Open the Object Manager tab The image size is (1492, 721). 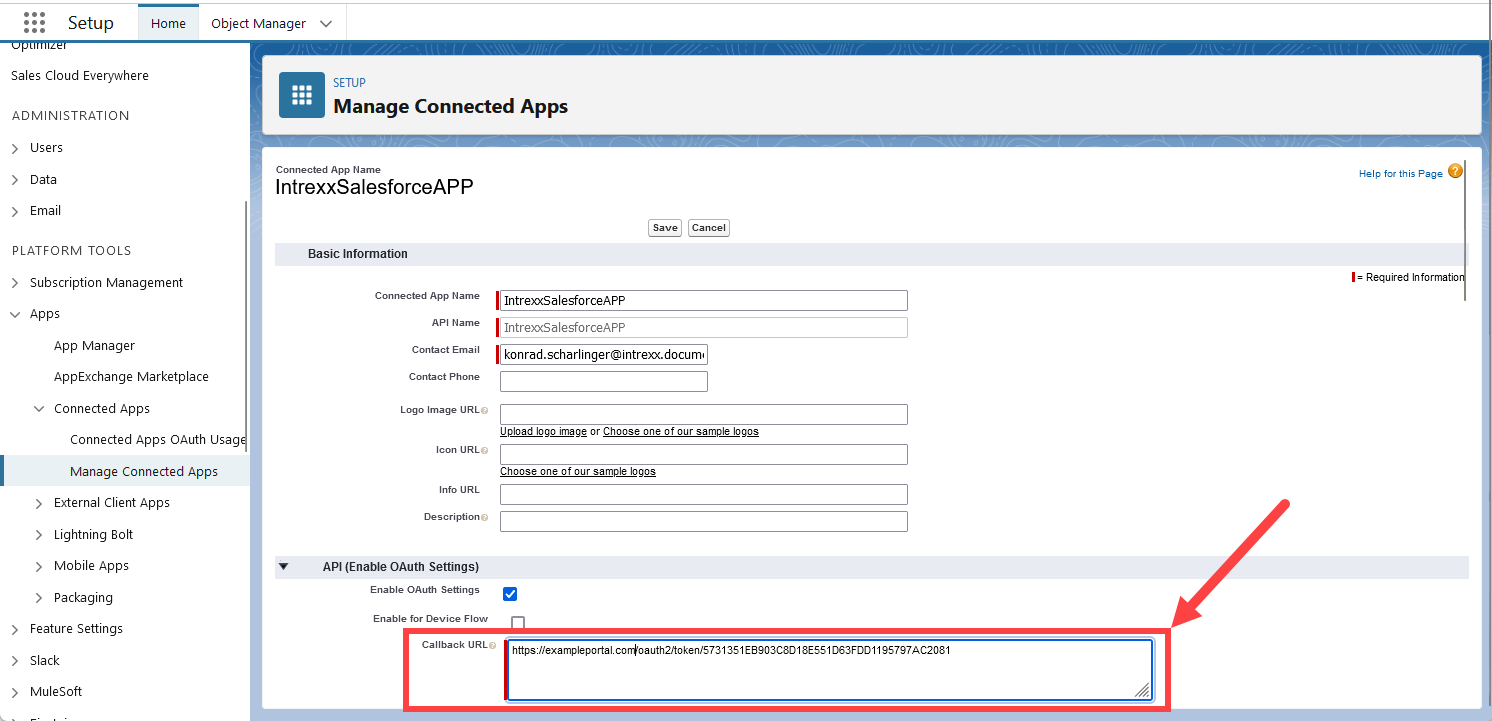click(258, 23)
